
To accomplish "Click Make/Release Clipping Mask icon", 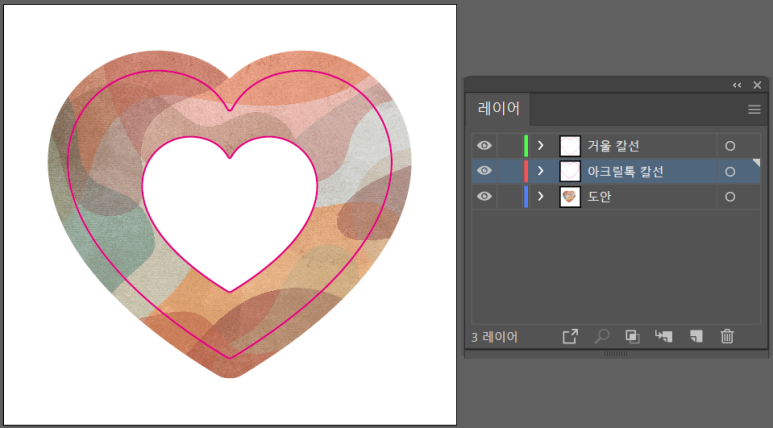I will tap(632, 337).
